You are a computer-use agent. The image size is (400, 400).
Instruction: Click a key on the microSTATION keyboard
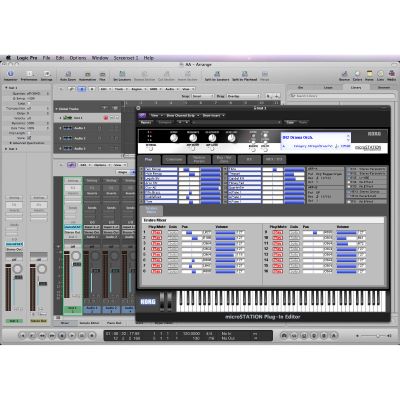point(281,301)
